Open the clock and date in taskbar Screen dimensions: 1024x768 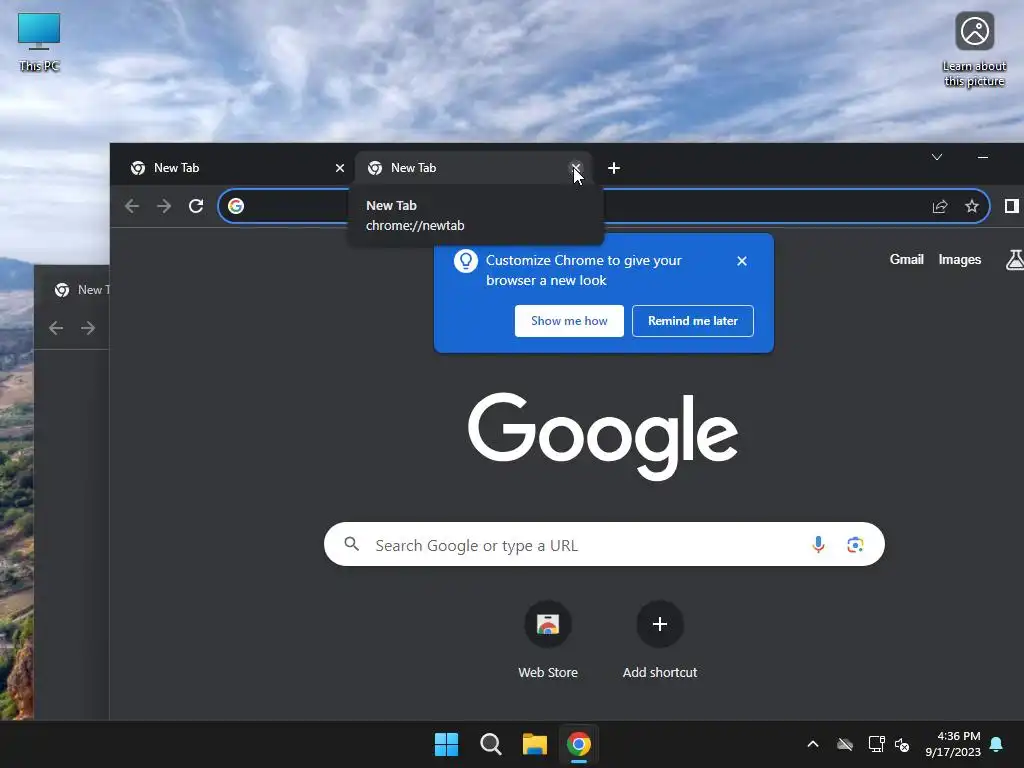[953, 744]
